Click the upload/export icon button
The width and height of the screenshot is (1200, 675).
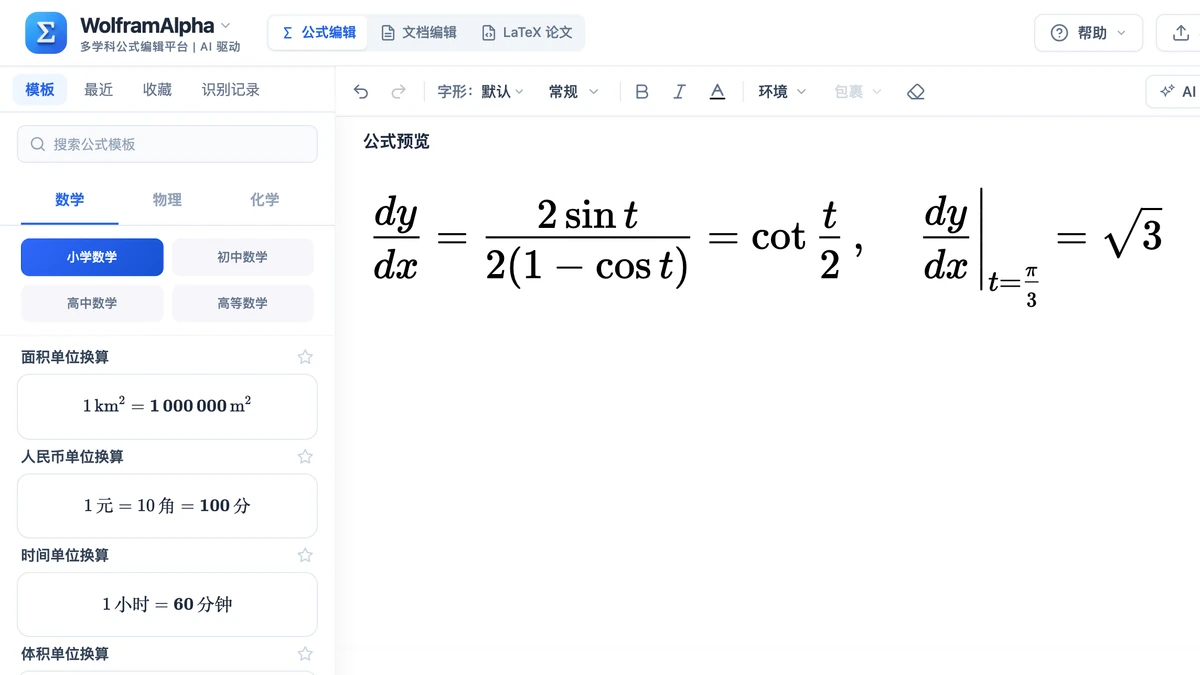coord(1180,33)
